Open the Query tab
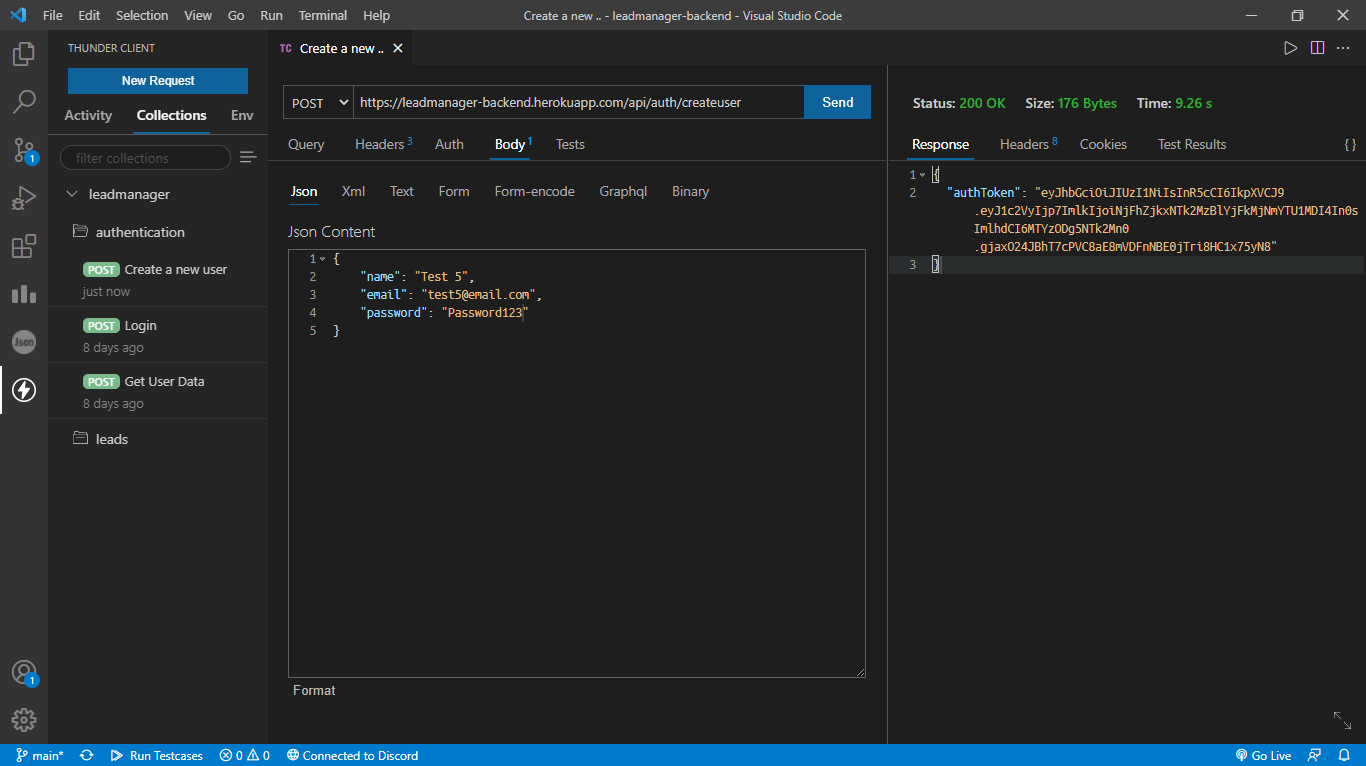This screenshot has height=766, width=1366. (x=306, y=144)
